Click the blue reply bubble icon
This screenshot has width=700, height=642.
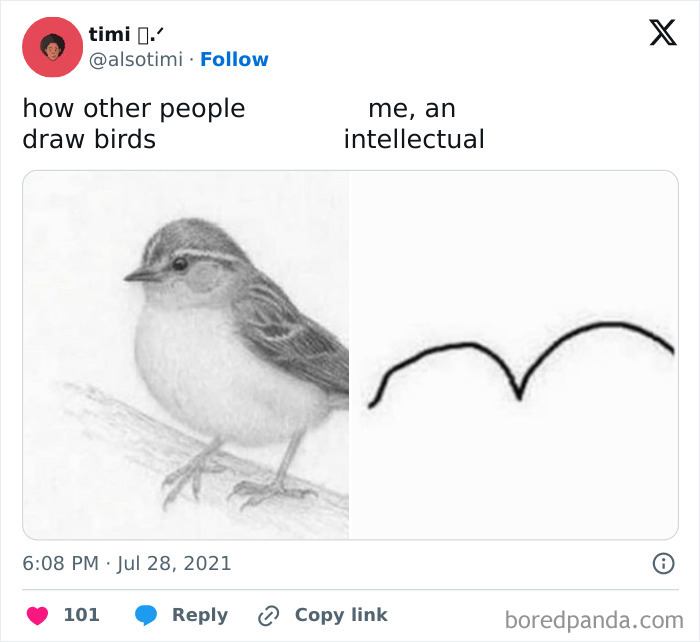click(x=146, y=616)
